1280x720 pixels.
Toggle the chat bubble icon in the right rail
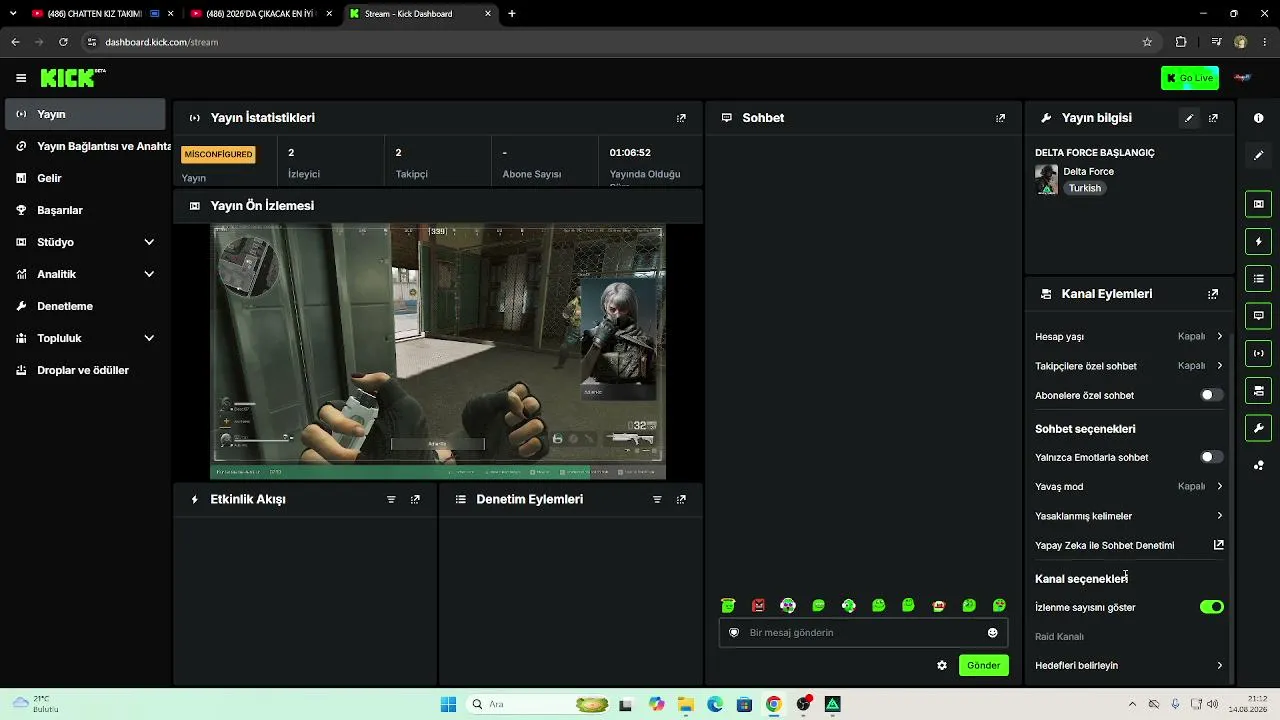(1258, 316)
